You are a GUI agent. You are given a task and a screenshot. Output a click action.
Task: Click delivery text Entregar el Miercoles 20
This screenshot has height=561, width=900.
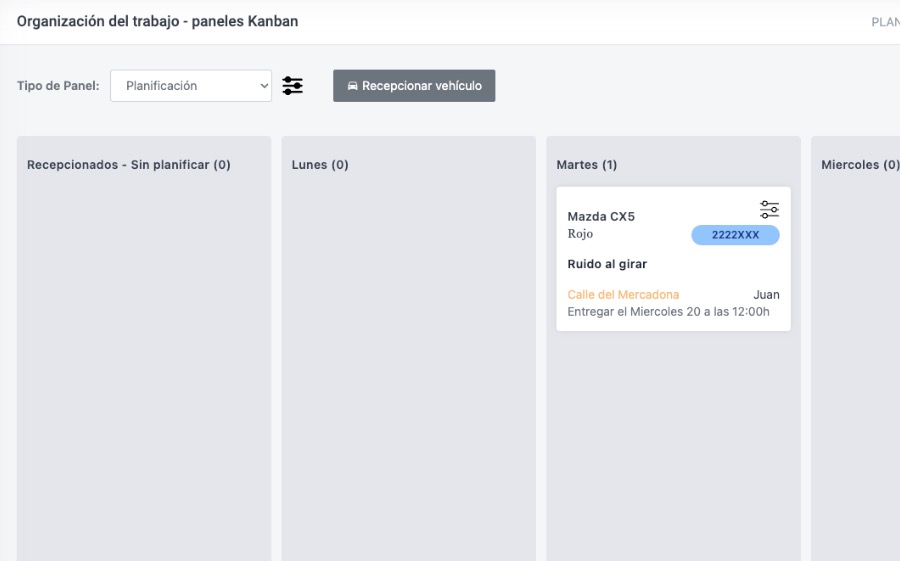(668, 312)
